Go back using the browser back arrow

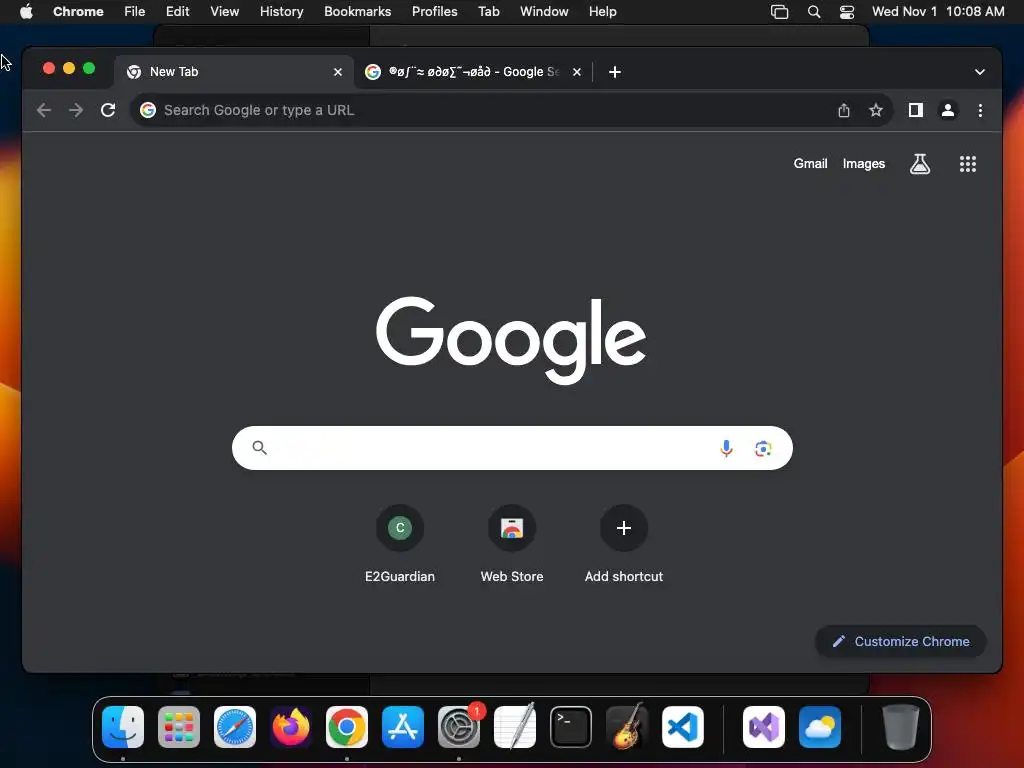click(x=44, y=110)
